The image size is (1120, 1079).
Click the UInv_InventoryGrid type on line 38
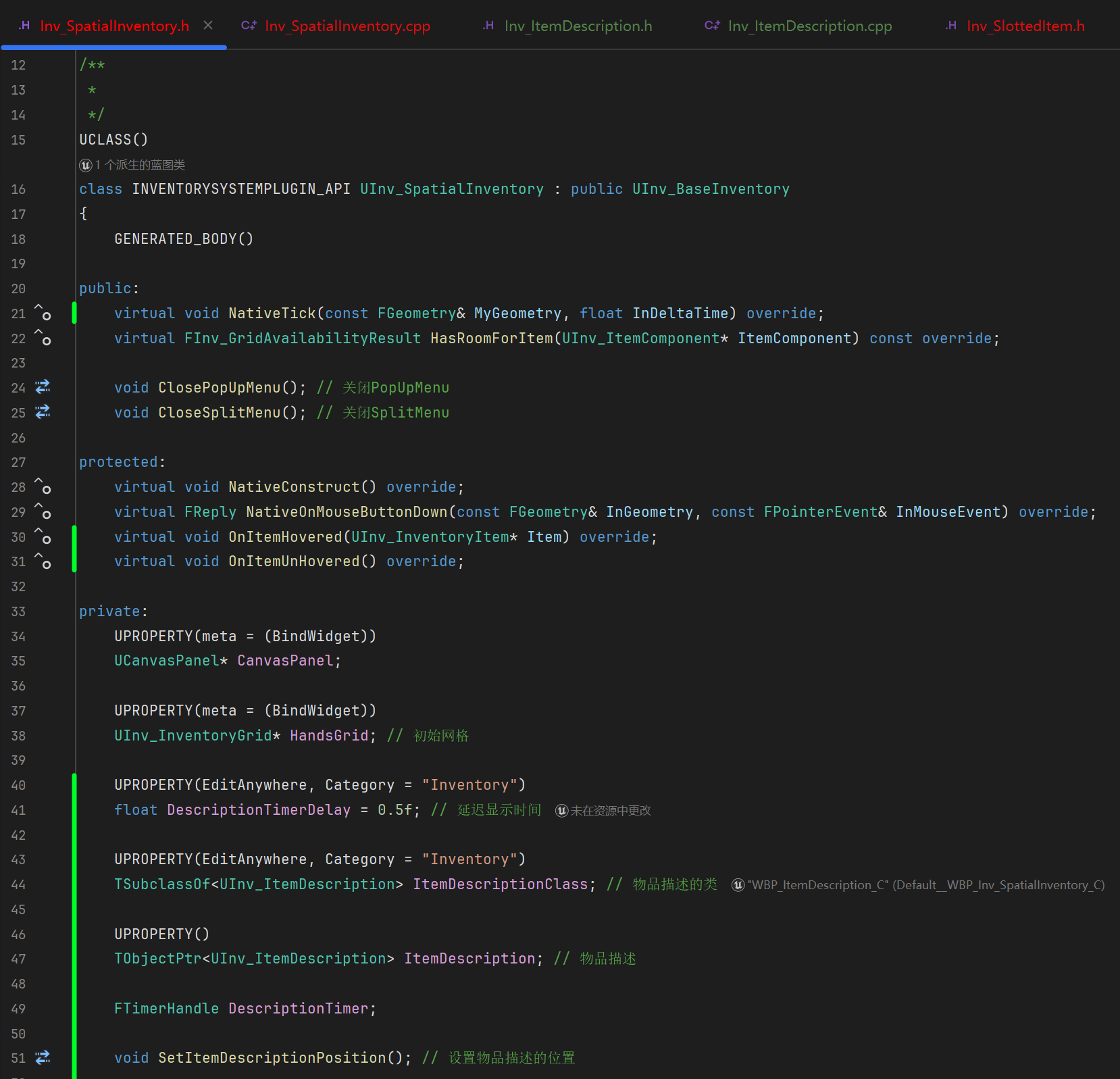[x=193, y=735]
